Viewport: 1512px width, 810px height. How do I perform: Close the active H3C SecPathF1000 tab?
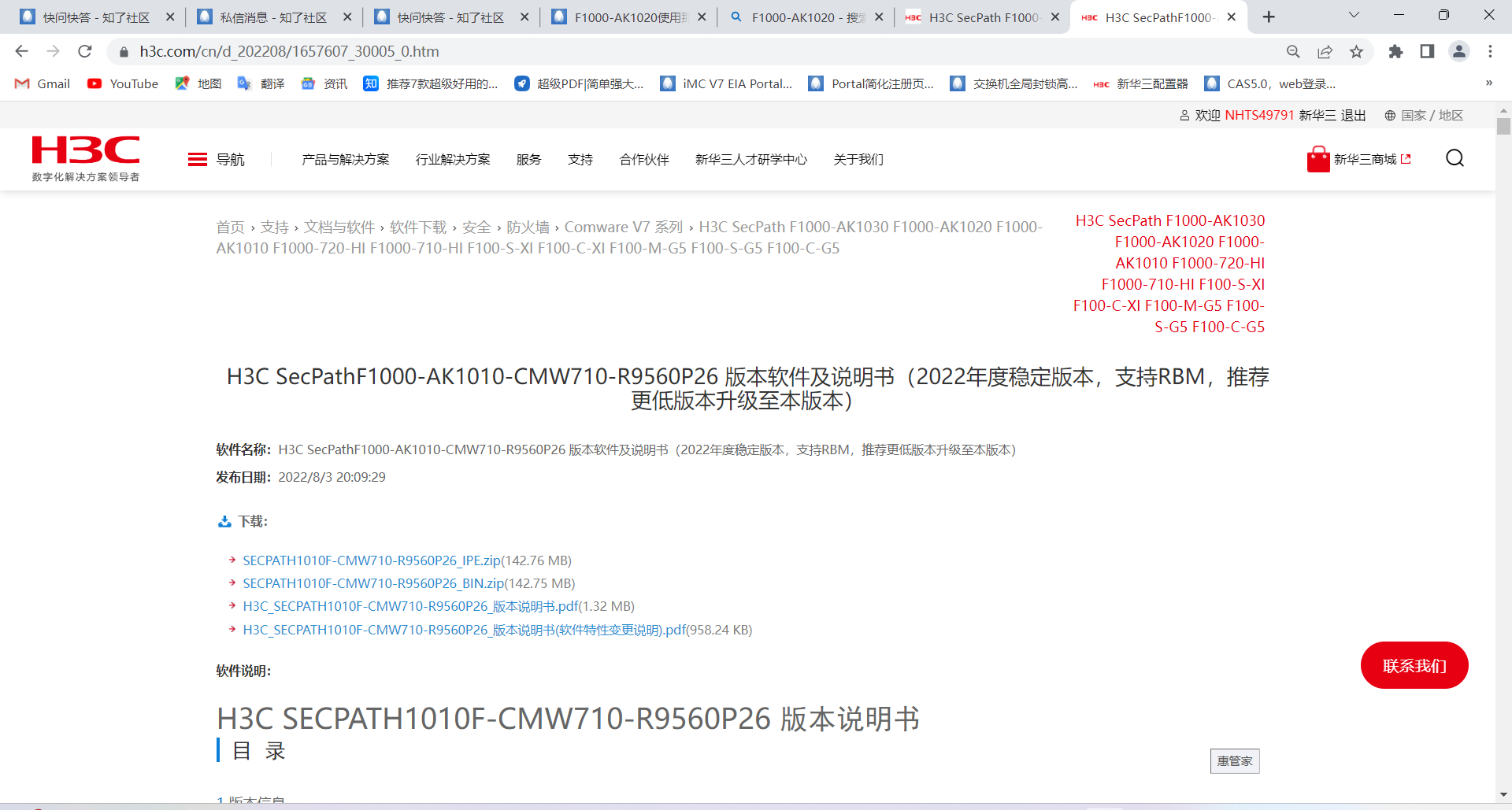1232,17
